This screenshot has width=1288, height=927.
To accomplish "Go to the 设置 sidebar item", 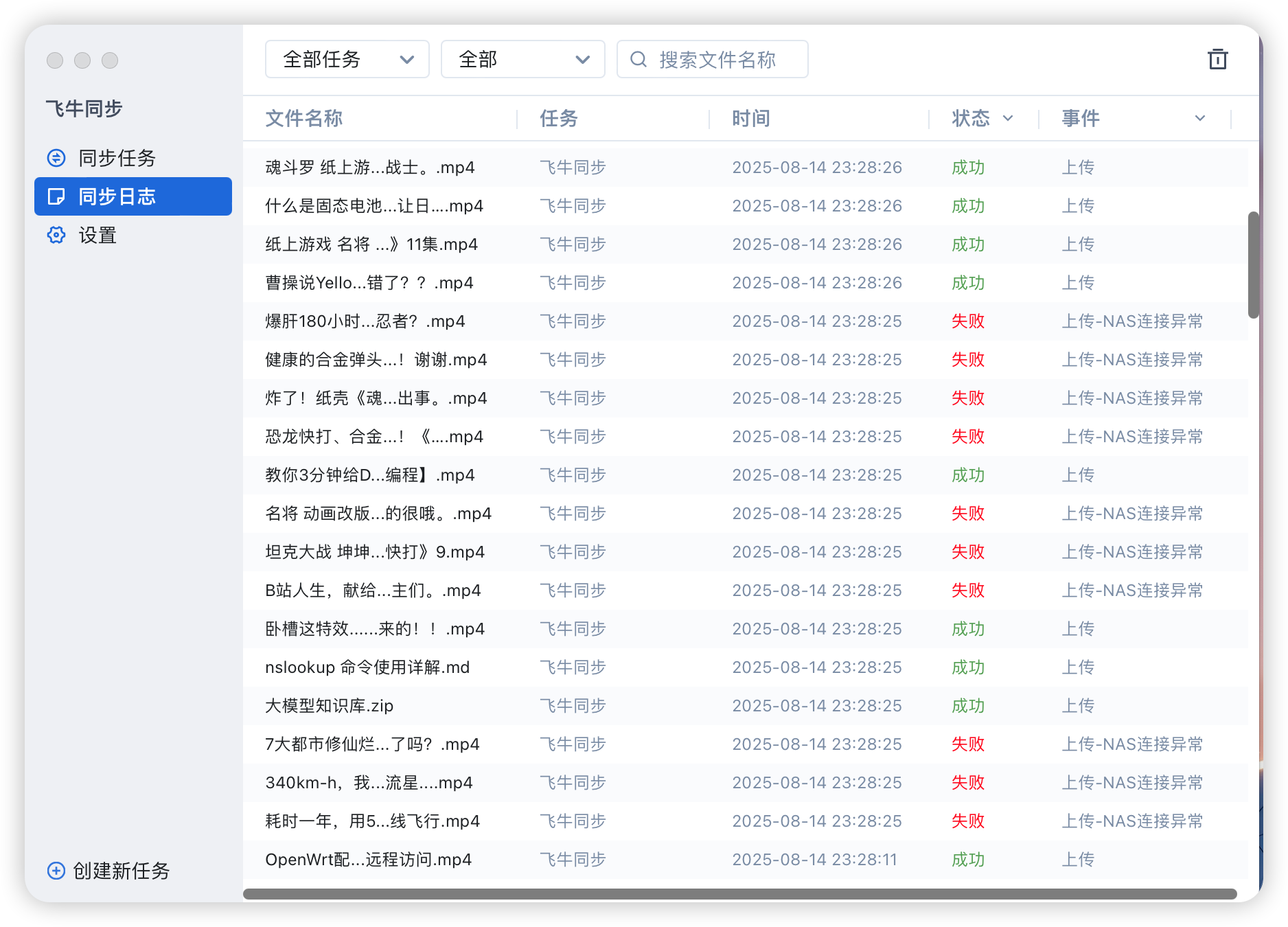I will 133,235.
